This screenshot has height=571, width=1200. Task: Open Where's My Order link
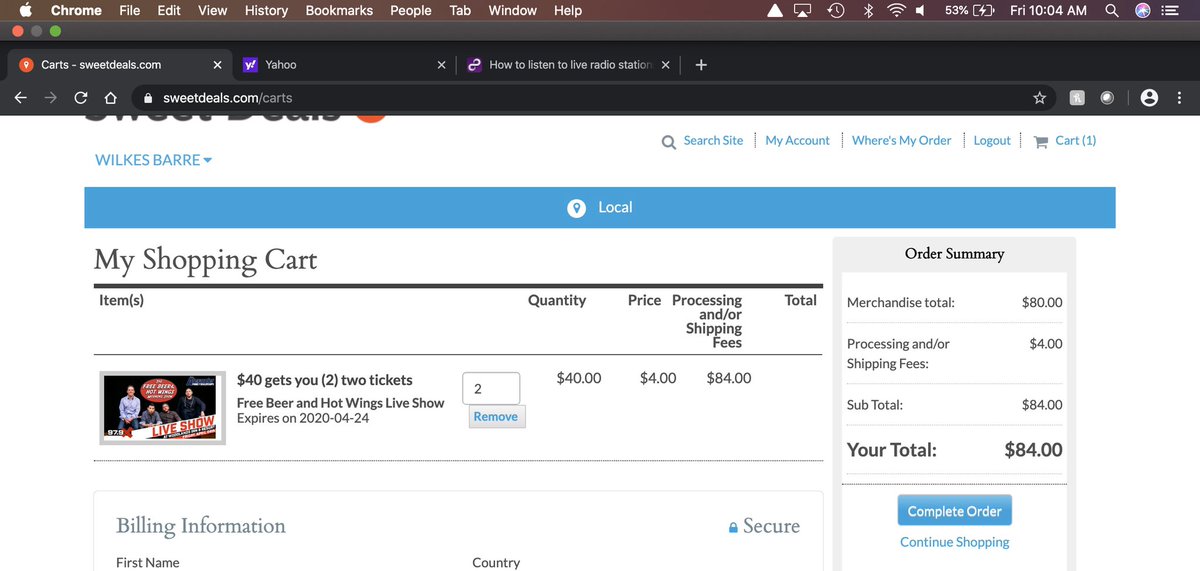pos(901,141)
